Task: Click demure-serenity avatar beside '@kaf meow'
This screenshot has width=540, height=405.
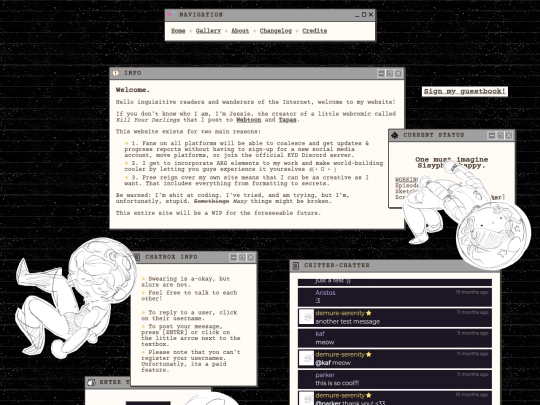Action: [x=306, y=358]
